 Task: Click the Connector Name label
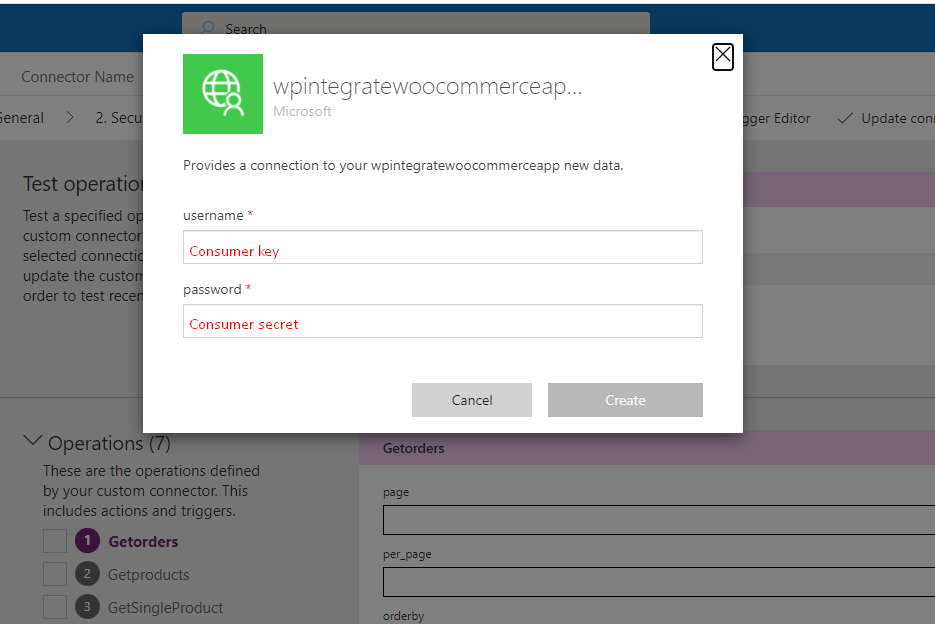coord(78,77)
